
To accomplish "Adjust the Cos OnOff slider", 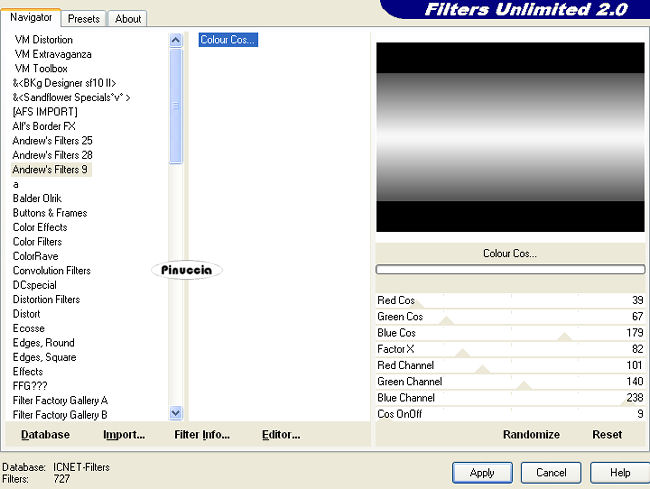I will pyautogui.click(x=510, y=414).
